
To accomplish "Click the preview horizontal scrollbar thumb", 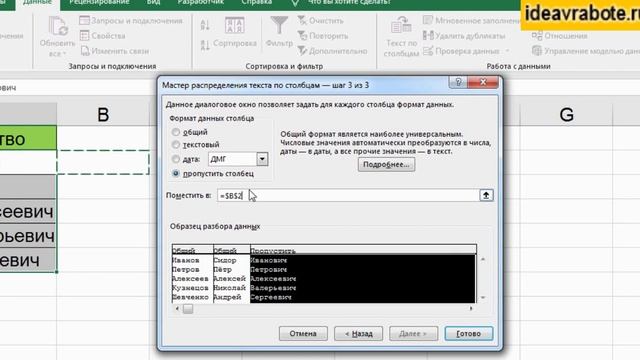I will pyautogui.click(x=188, y=309).
